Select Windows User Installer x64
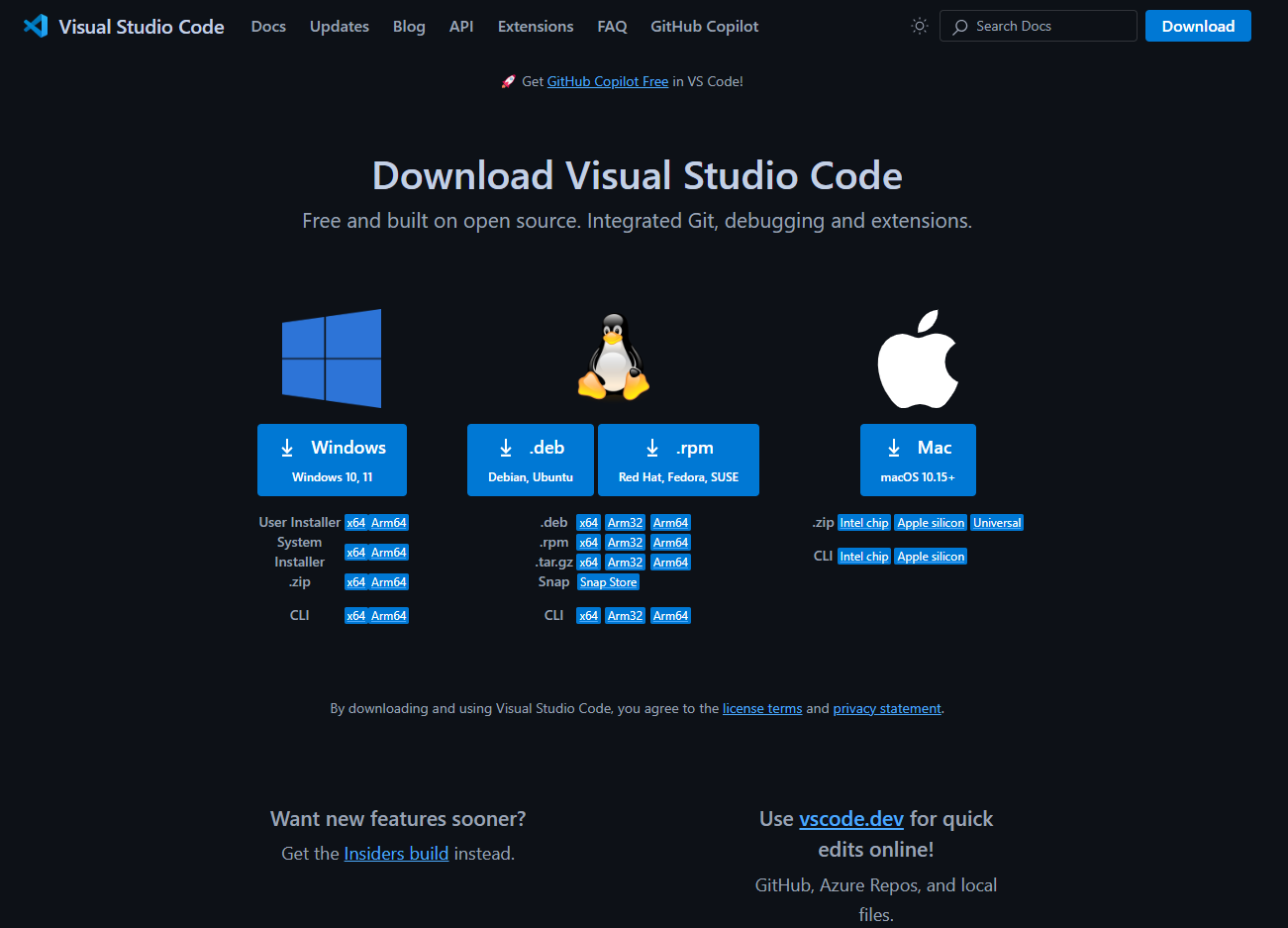The image size is (1288, 928). coord(356,523)
